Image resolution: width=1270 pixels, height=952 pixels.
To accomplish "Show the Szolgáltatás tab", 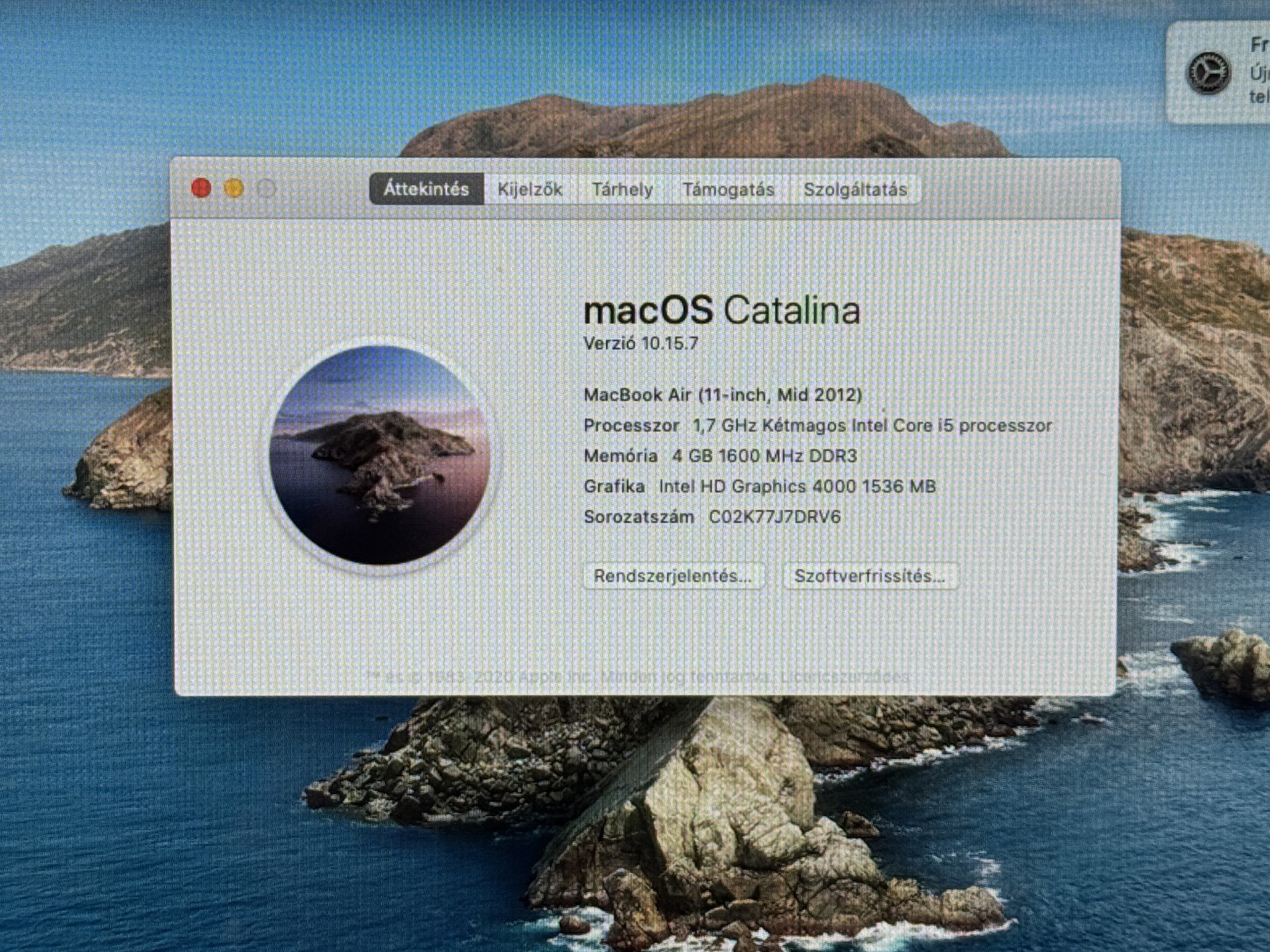I will click(855, 189).
